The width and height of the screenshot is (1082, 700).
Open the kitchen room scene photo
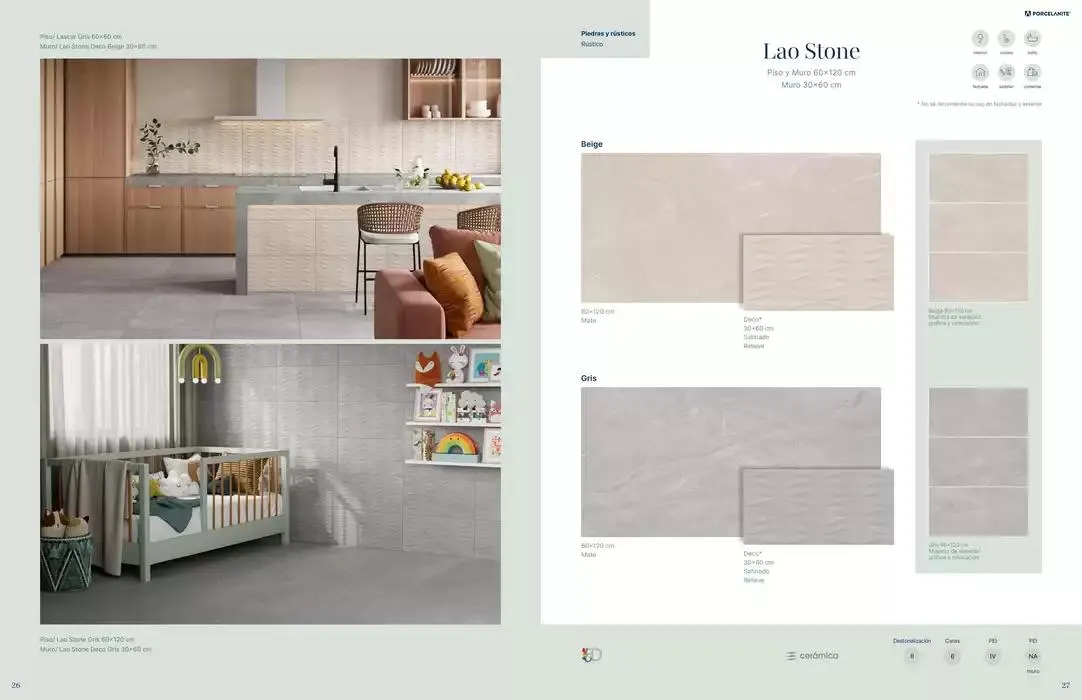(x=270, y=198)
